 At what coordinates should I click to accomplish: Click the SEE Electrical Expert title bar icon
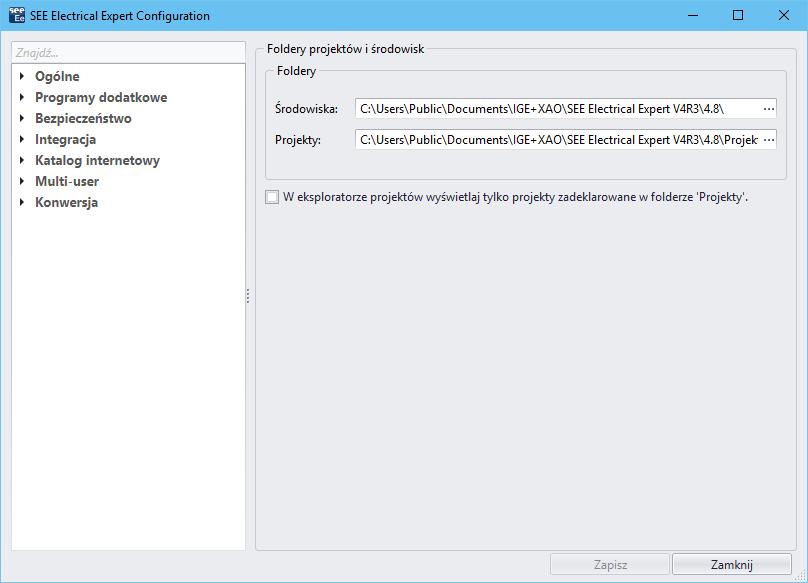tap(17, 15)
